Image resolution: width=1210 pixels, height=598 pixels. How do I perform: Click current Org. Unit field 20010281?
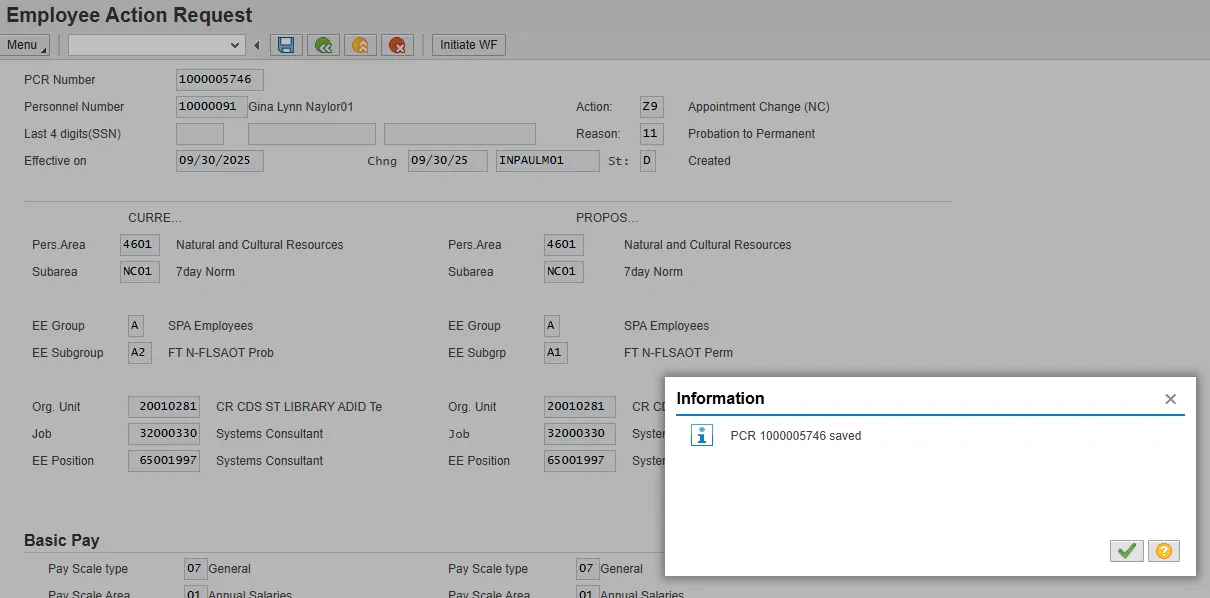(x=163, y=407)
